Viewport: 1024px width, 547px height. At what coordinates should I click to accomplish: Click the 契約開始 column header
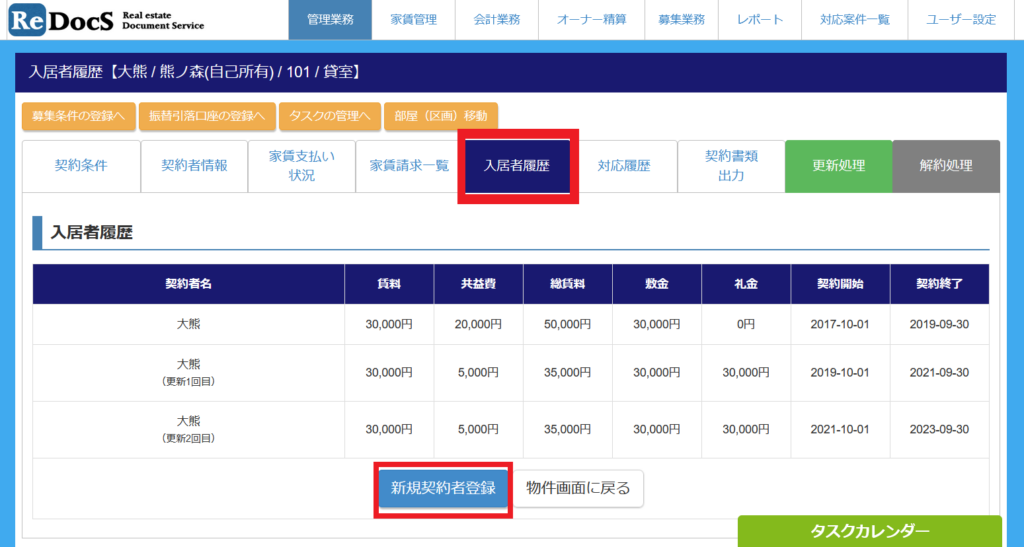[840, 284]
